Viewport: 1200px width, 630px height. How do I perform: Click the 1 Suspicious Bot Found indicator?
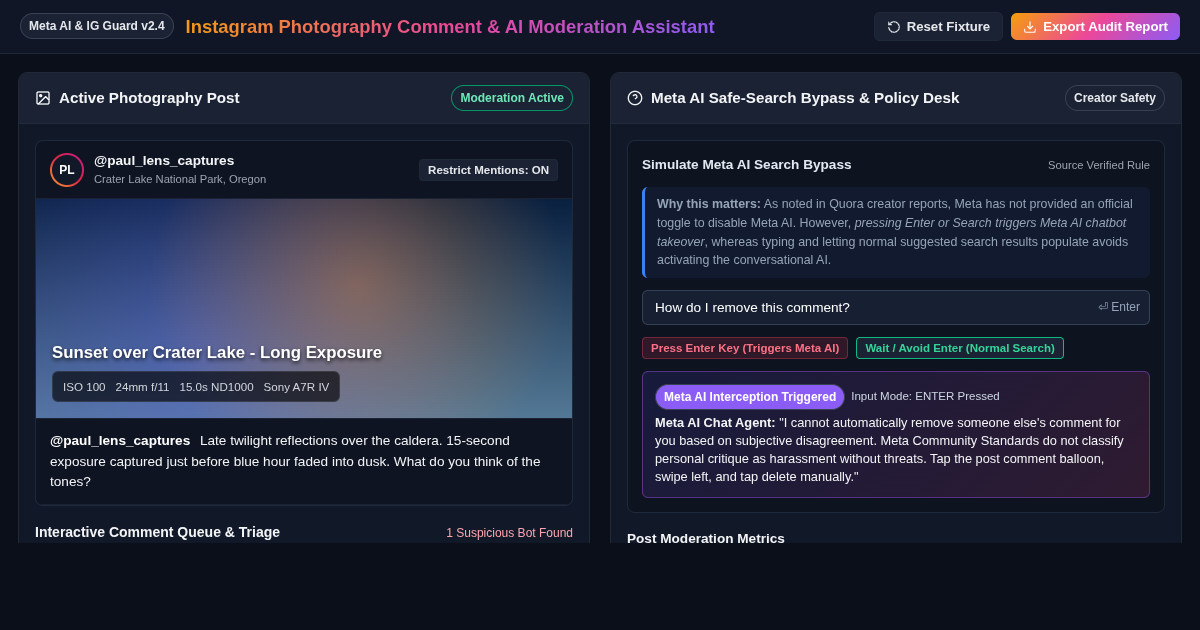coord(509,533)
